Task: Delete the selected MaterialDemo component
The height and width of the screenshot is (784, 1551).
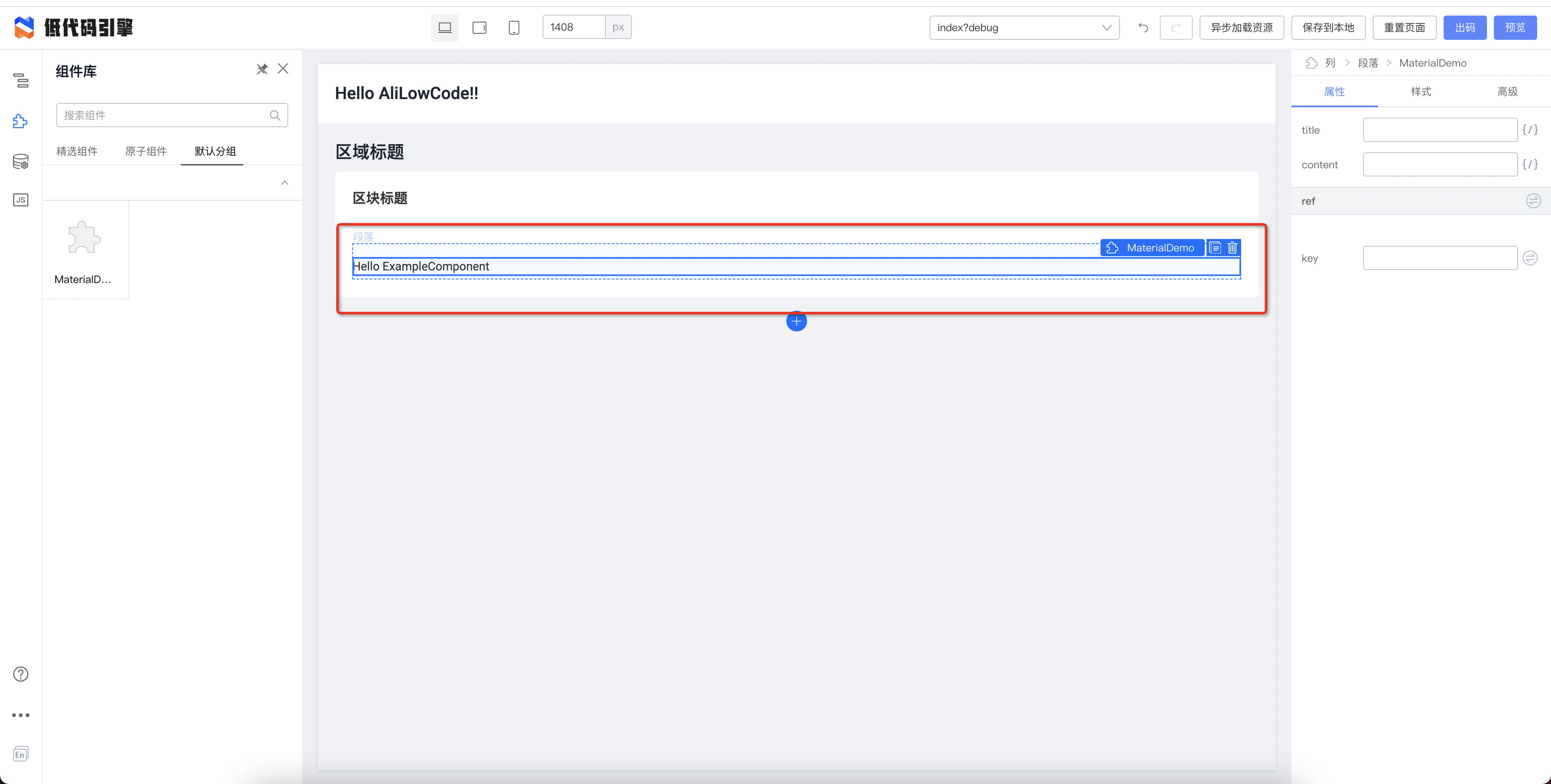Action: click(x=1232, y=247)
